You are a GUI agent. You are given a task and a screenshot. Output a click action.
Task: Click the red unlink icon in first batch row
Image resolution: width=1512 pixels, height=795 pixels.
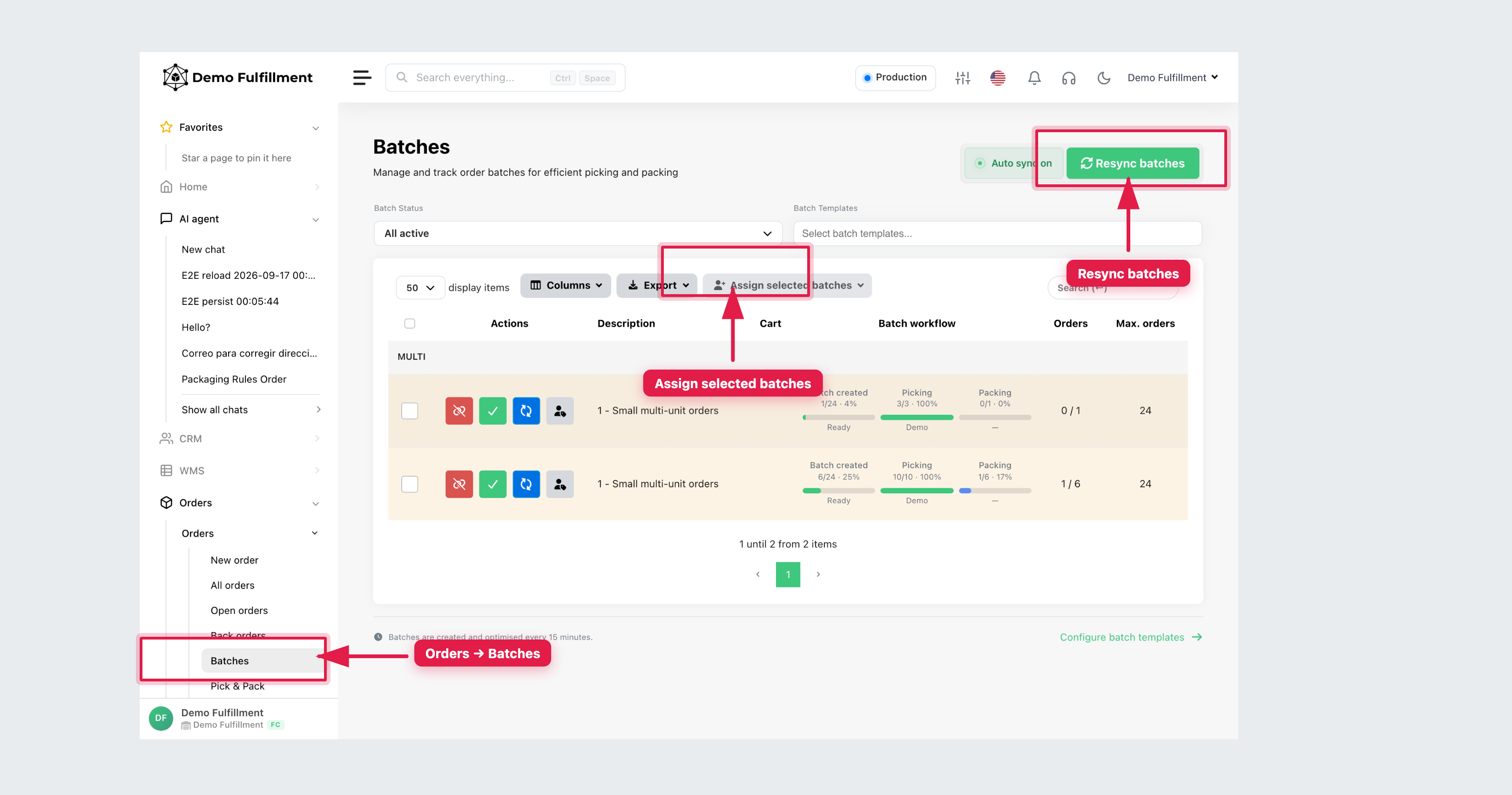pos(459,411)
